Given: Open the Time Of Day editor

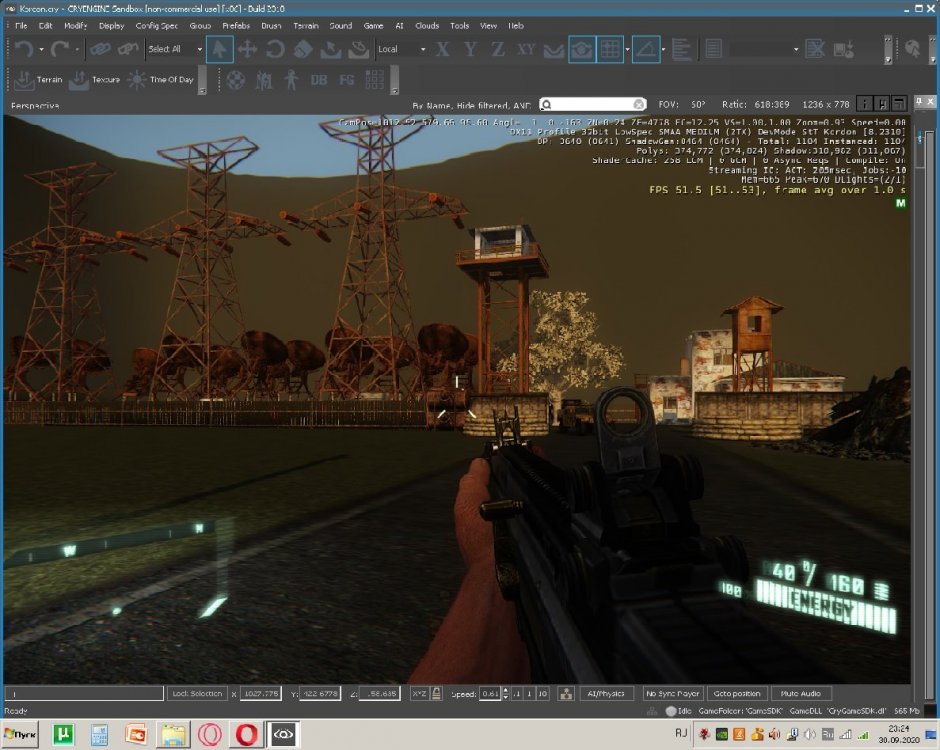Looking at the screenshot, I should (161, 80).
